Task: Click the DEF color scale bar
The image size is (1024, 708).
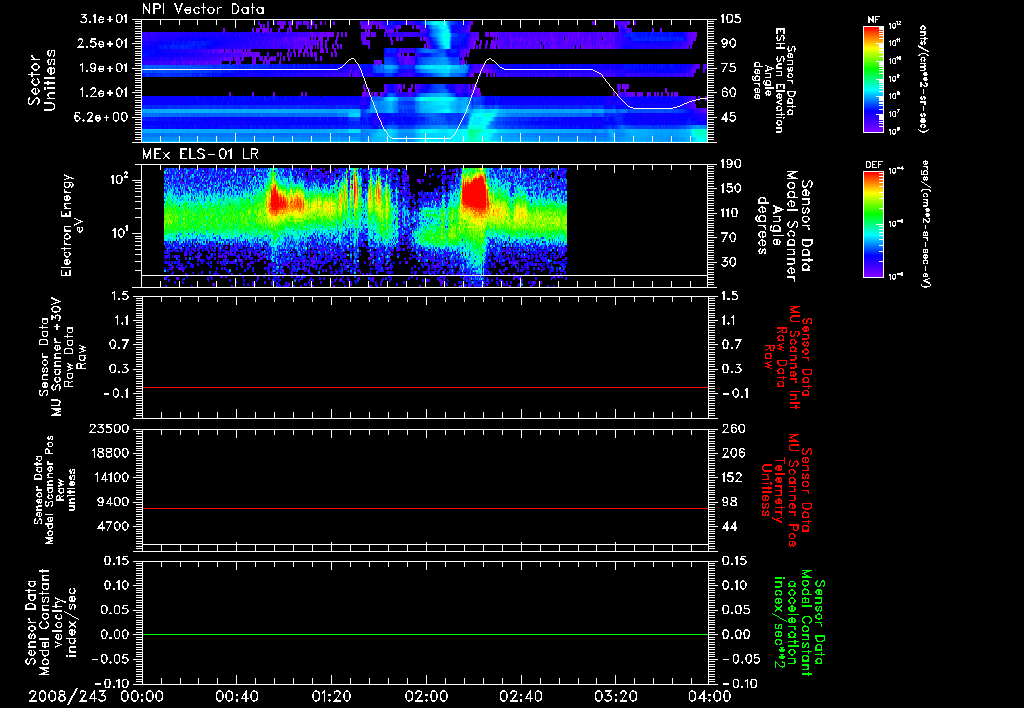Action: pyautogui.click(x=874, y=223)
